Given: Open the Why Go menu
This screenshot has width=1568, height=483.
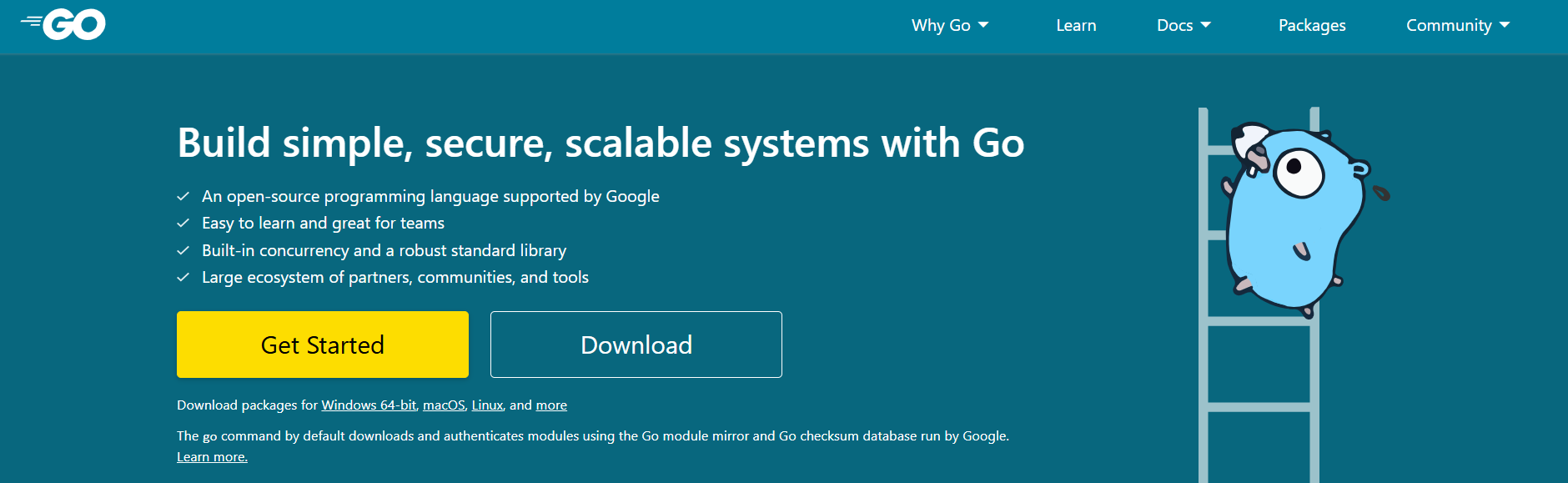Looking at the screenshot, I should click(x=950, y=25).
